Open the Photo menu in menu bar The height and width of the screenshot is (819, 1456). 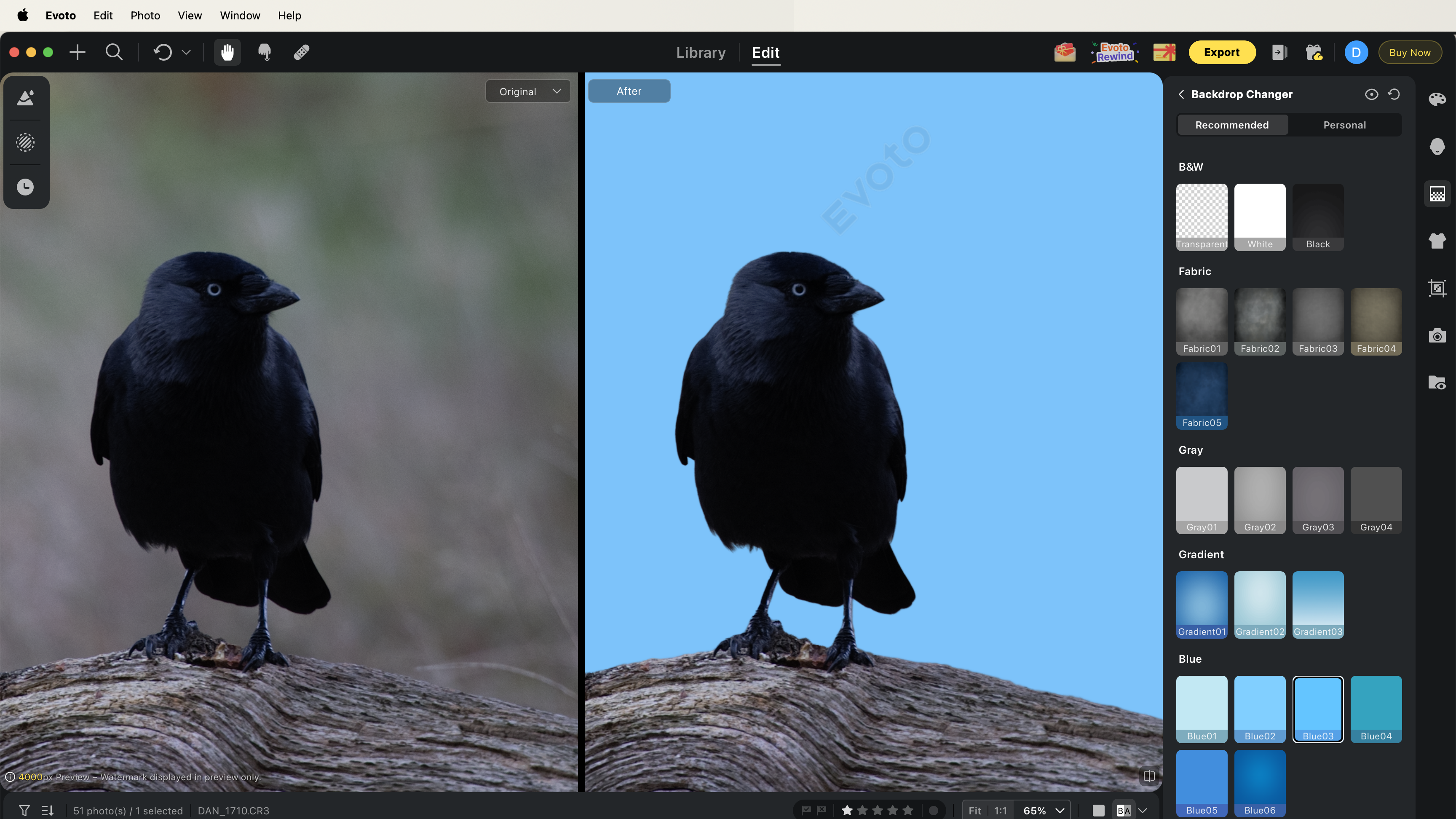145,15
